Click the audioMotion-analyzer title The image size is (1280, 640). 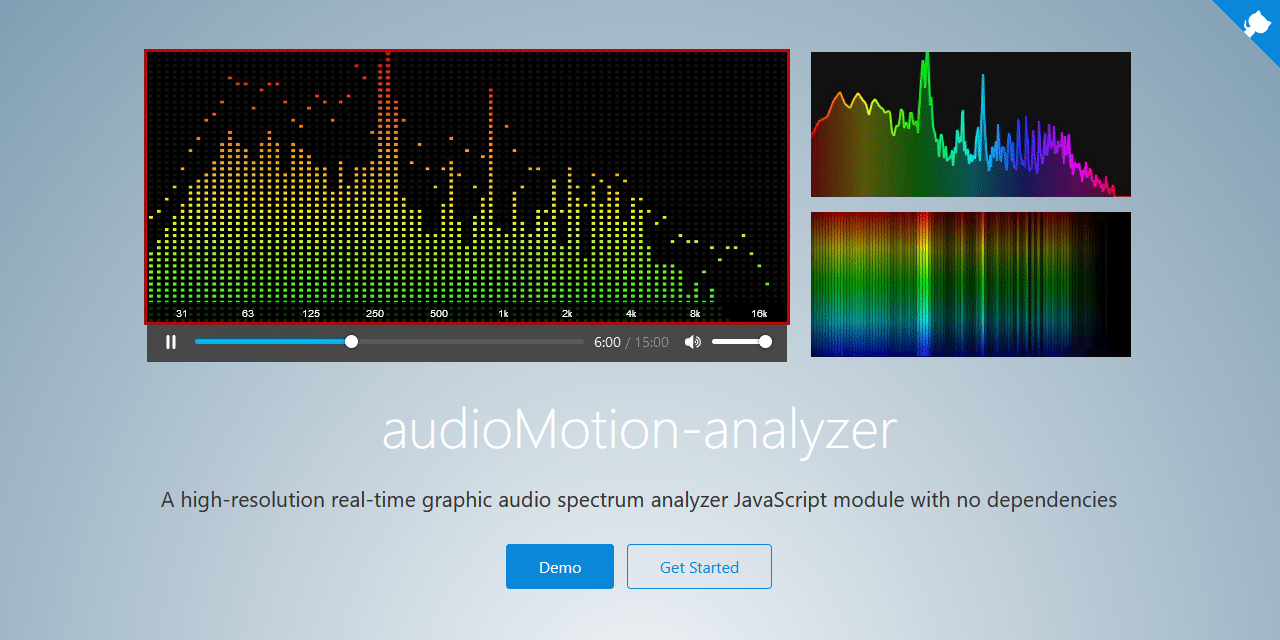640,430
